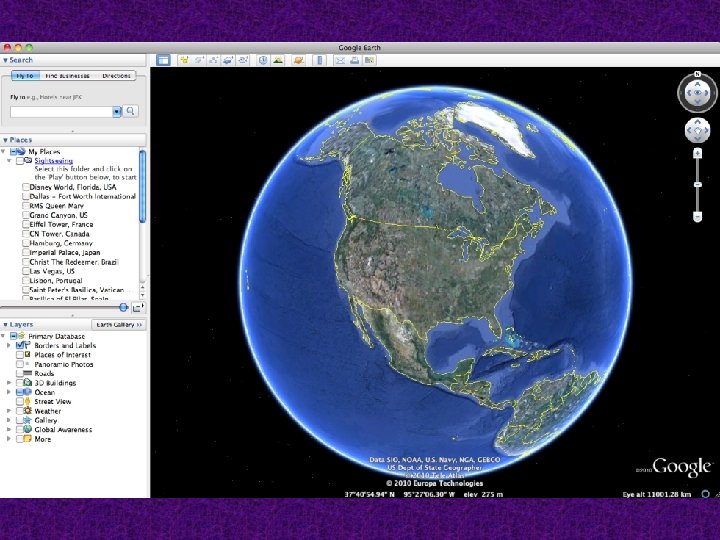Enable the Panoramio Photos layer checkbox
The height and width of the screenshot is (540, 720).
tap(20, 364)
